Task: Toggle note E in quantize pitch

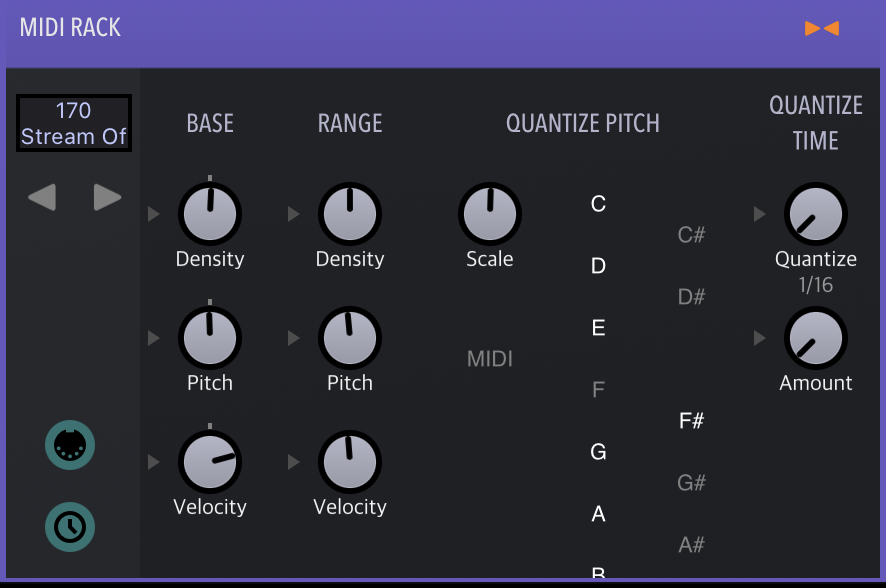Action: 598,328
